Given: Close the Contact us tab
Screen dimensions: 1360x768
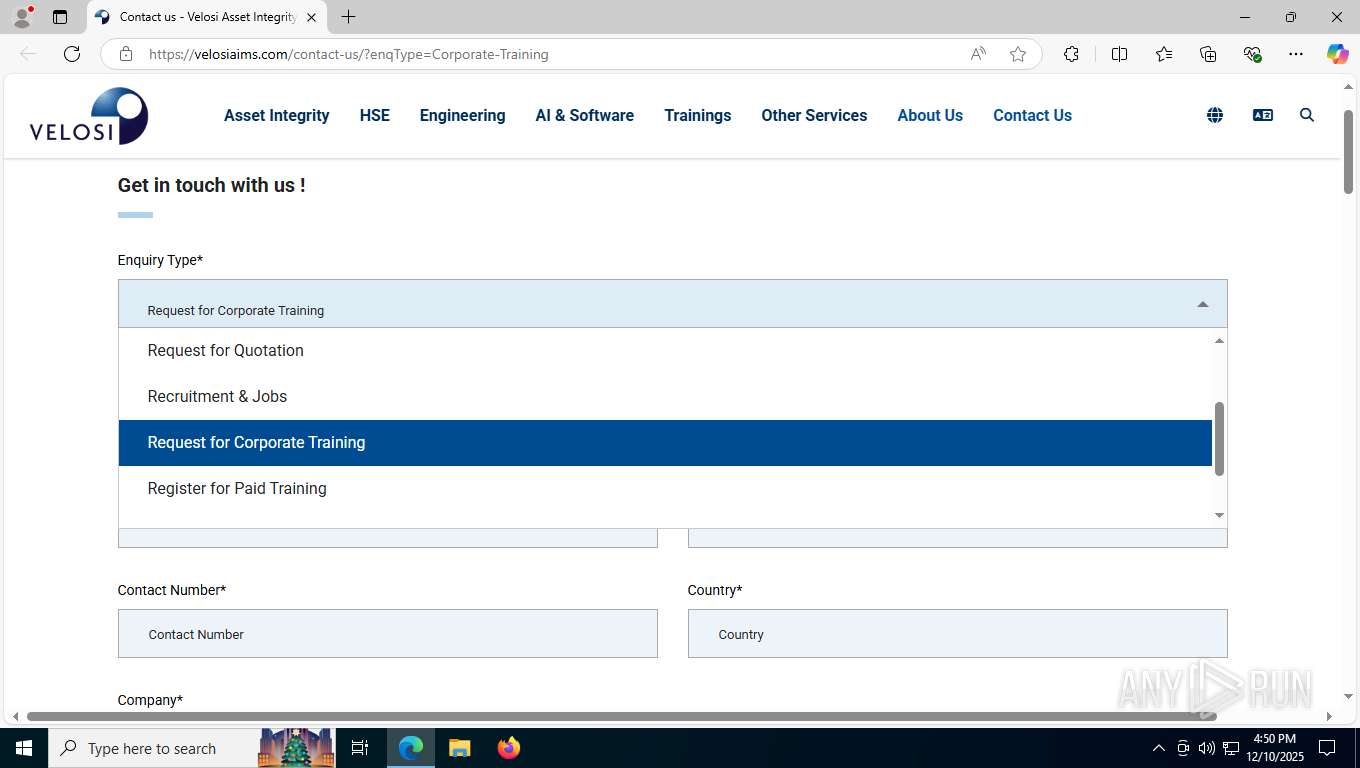Looking at the screenshot, I should pos(311,17).
